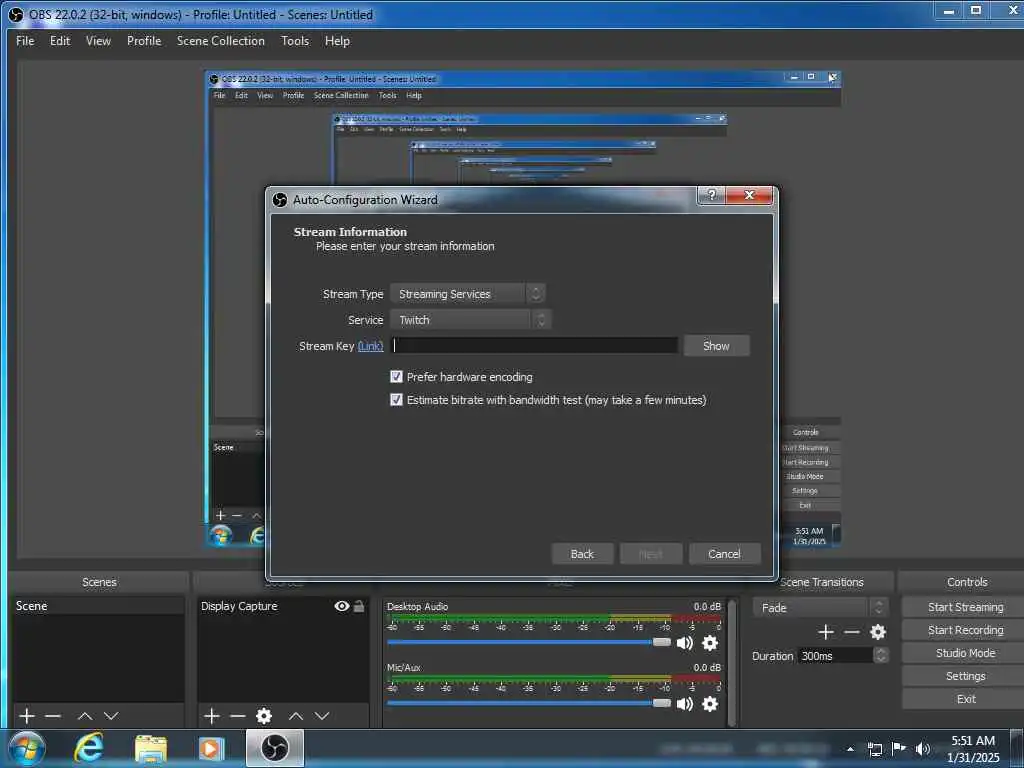The image size is (1024, 768).
Task: Show hidden tray icons arrow
Action: coord(850,749)
